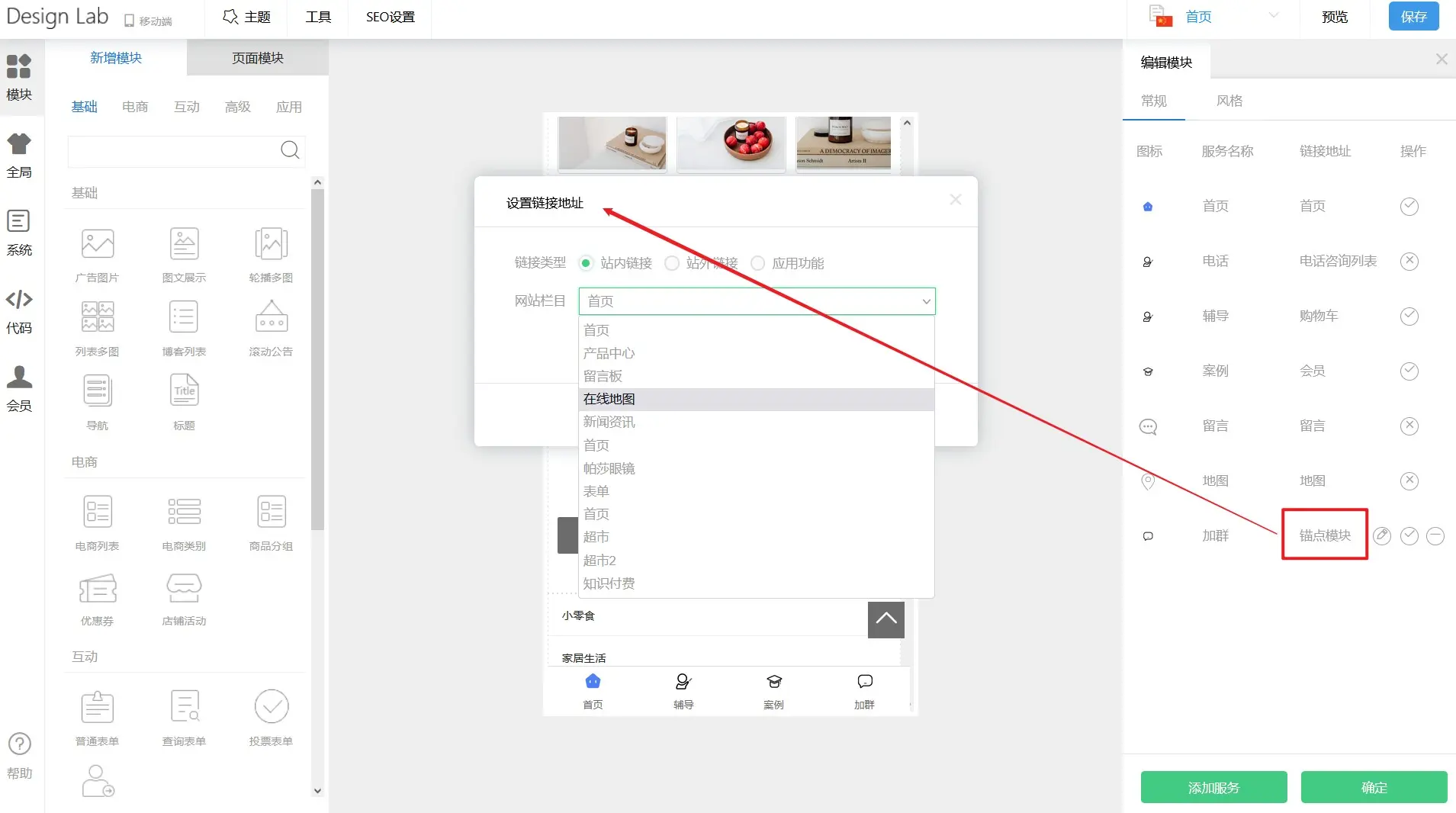Select the 站内链接 radio button
Image resolution: width=1456 pixels, height=813 pixels.
pyautogui.click(x=586, y=263)
